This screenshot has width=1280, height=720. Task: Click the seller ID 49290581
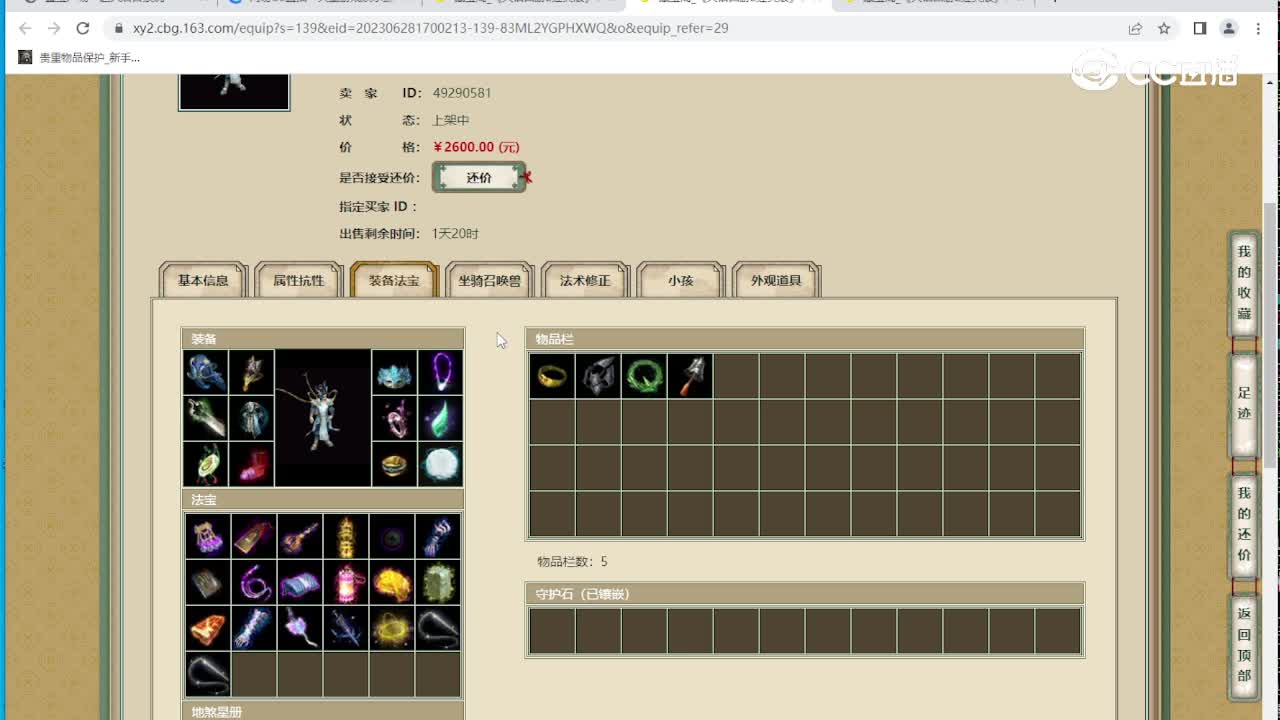pos(462,93)
